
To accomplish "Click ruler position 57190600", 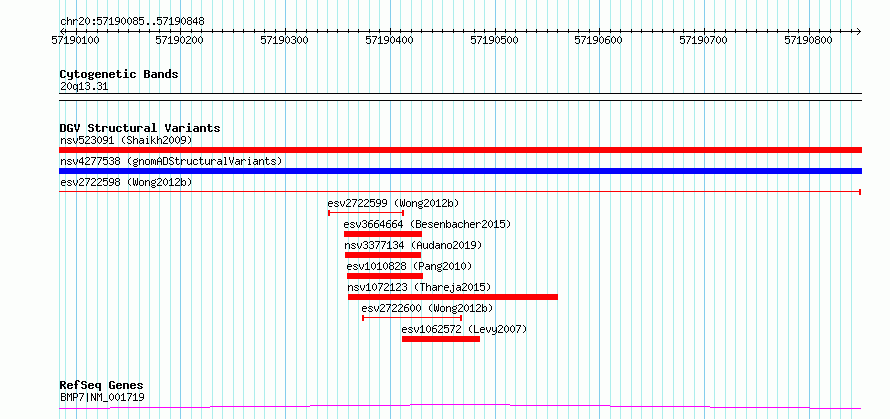I will tap(600, 40).
